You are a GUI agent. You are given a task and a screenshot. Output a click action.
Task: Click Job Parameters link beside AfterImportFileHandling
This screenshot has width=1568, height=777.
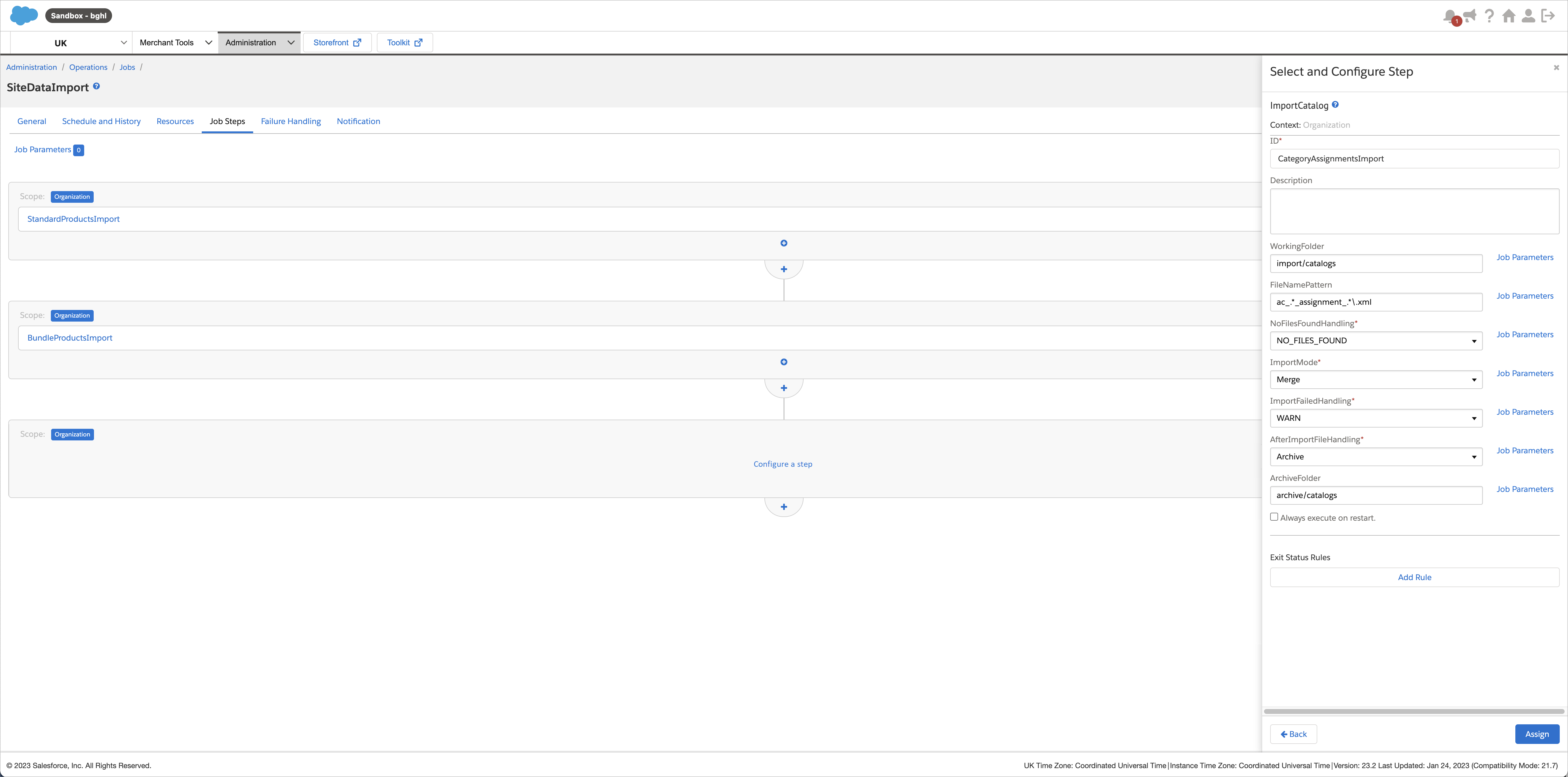1525,451
